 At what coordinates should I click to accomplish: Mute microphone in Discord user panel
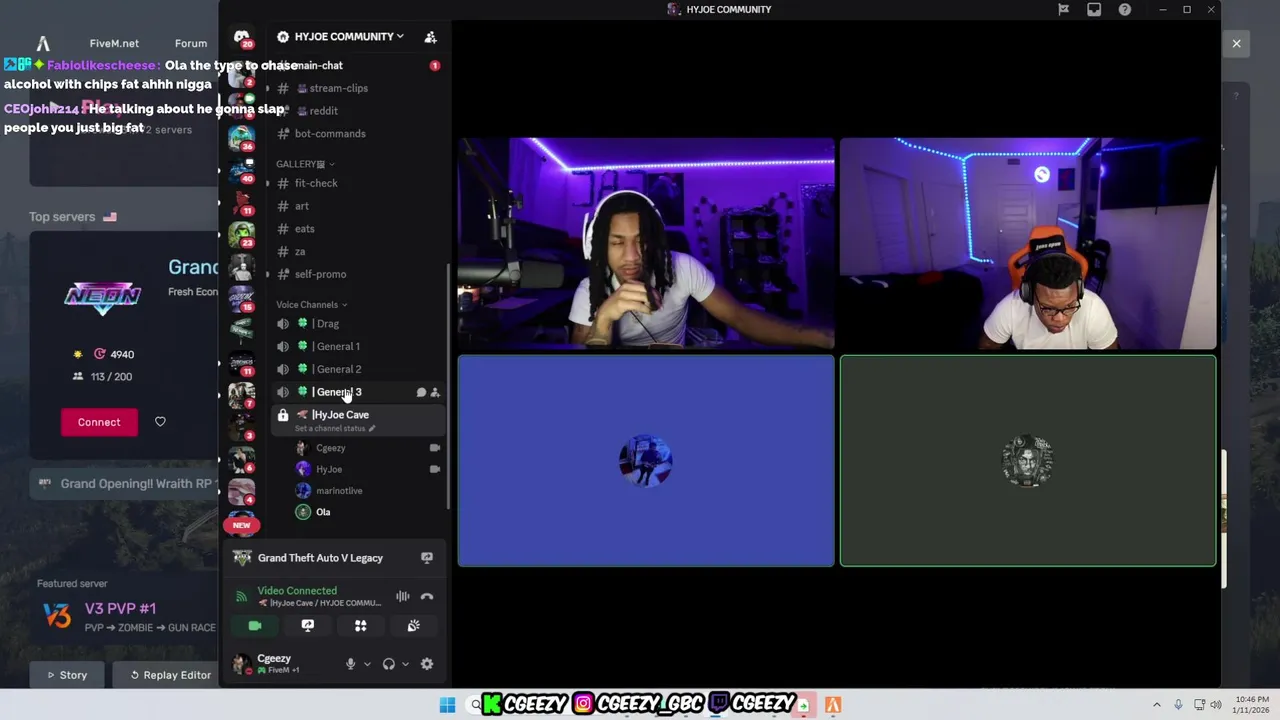tap(350, 664)
